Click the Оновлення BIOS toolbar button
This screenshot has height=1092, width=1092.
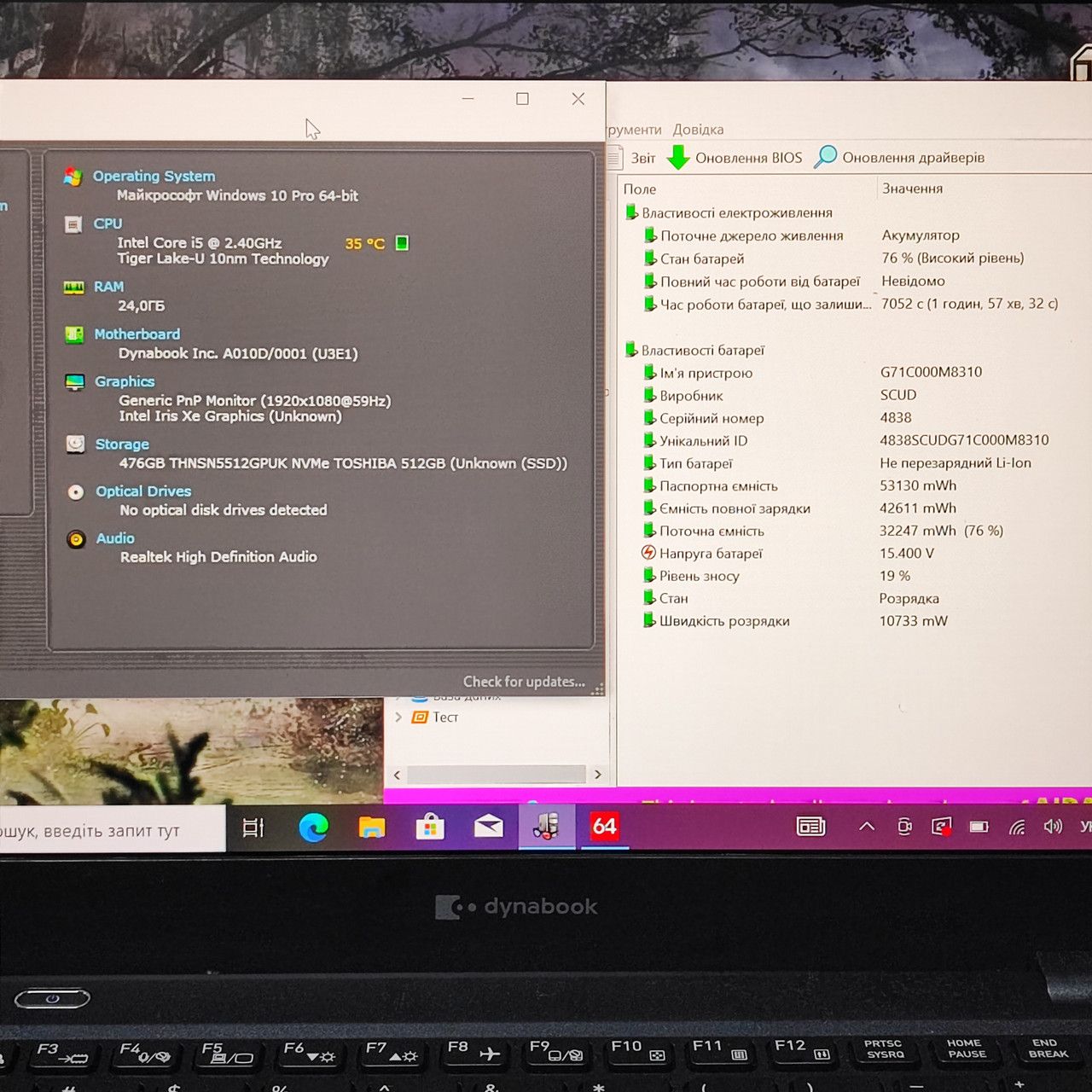click(x=735, y=158)
